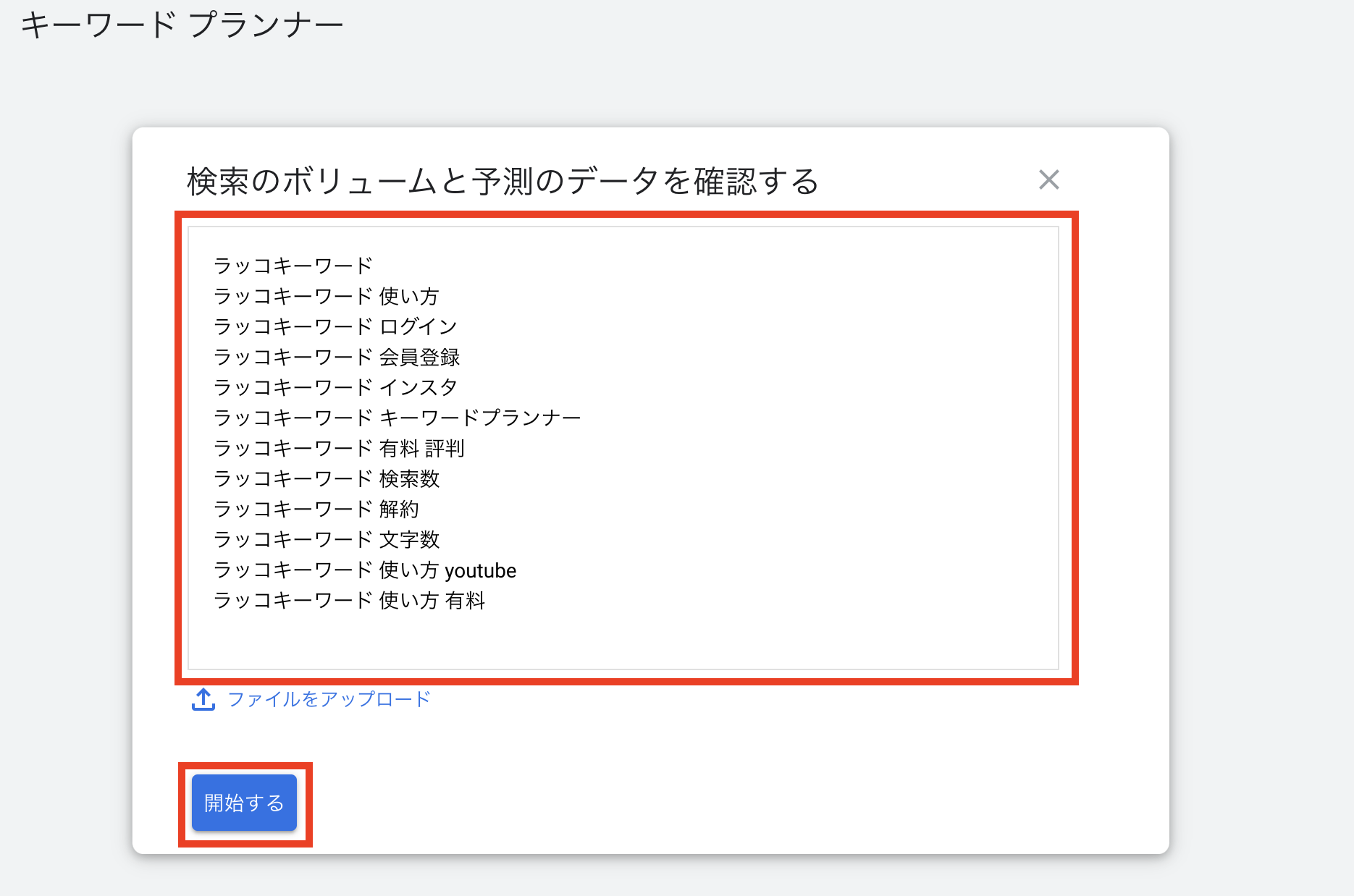The height and width of the screenshot is (896, 1354).
Task: Click inside the keyword text area's empty bottom space
Action: [623, 641]
